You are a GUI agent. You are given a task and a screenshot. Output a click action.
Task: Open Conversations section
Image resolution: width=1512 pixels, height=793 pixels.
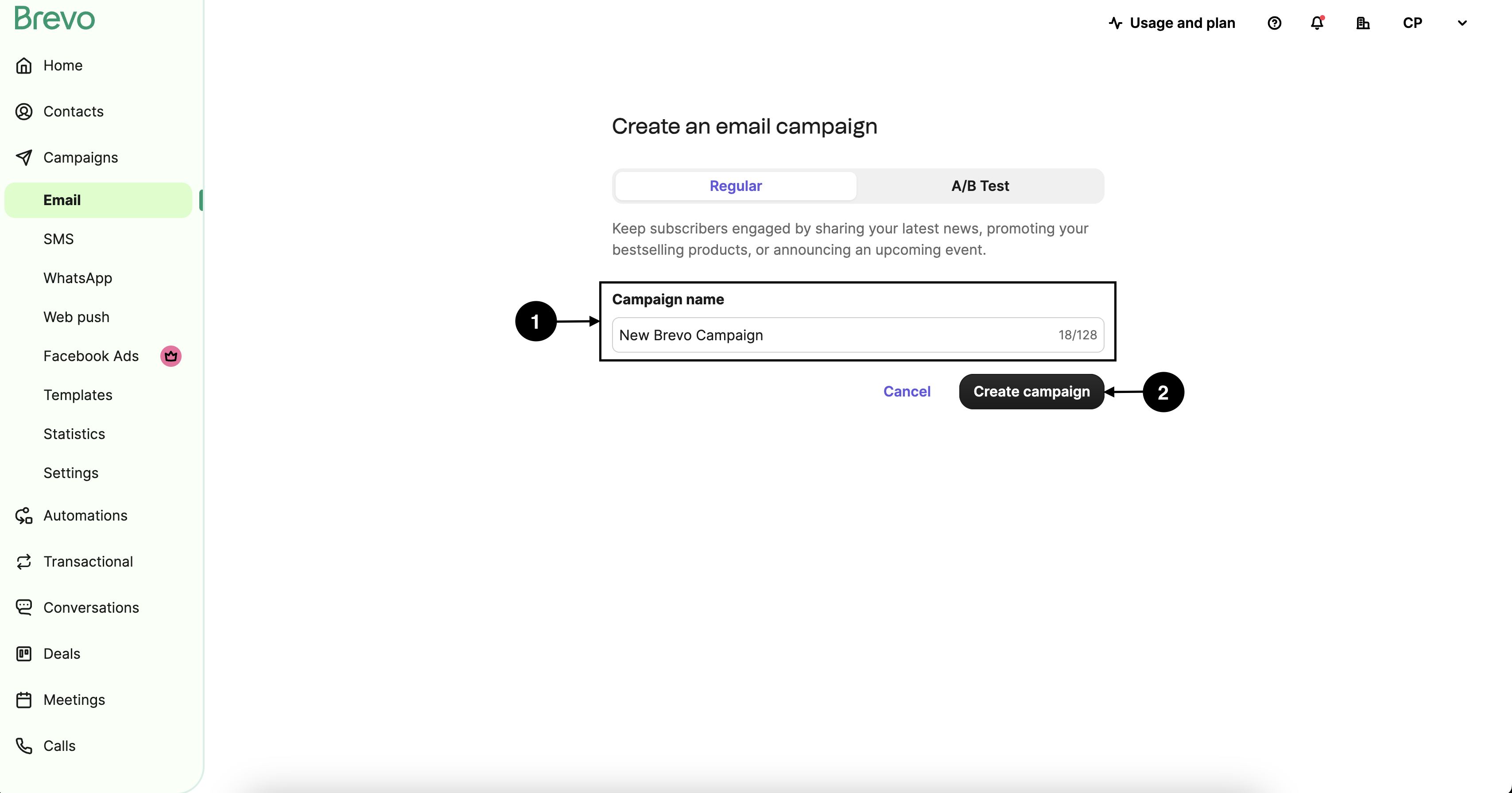tap(91, 607)
